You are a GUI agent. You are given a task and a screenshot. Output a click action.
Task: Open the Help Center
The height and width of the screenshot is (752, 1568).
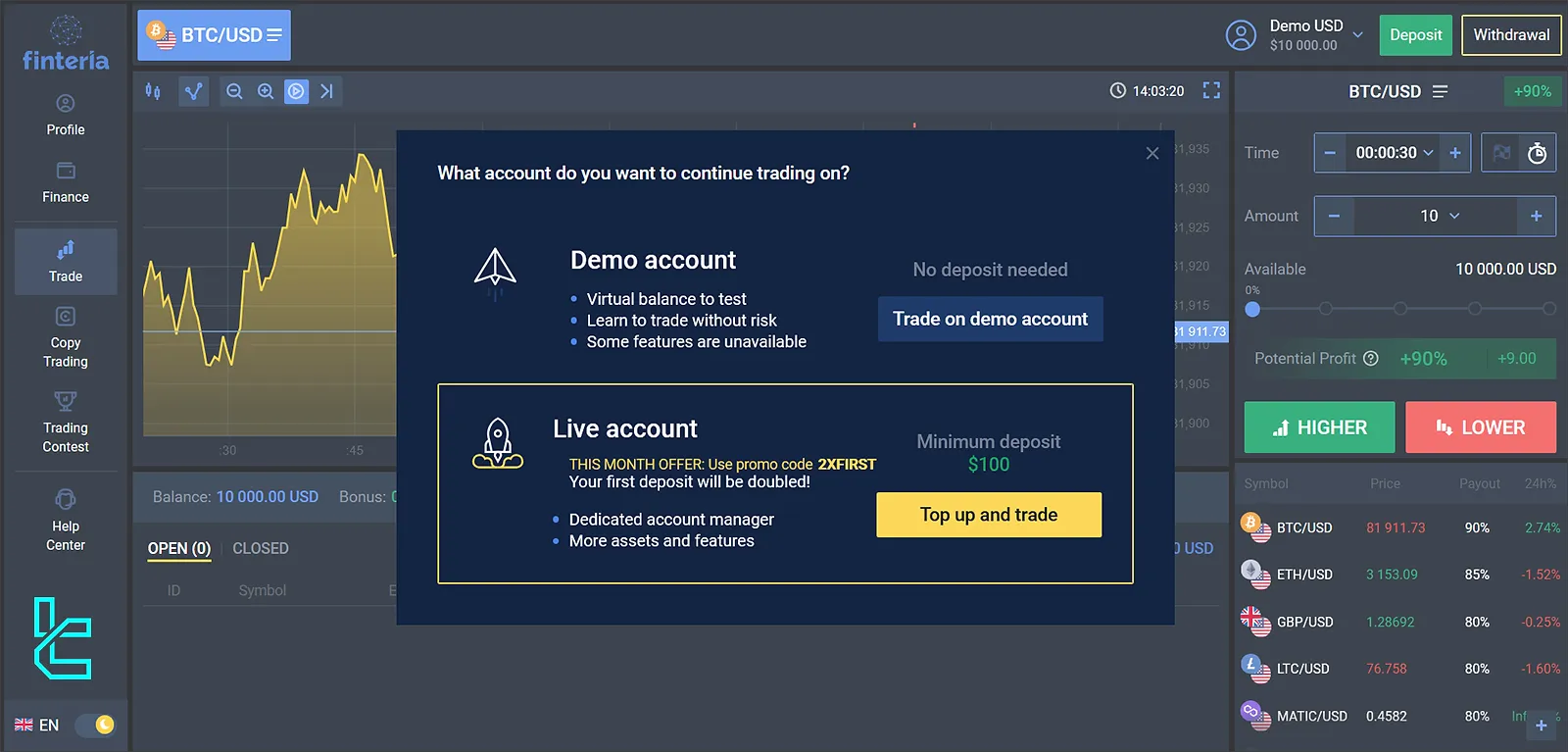click(66, 521)
